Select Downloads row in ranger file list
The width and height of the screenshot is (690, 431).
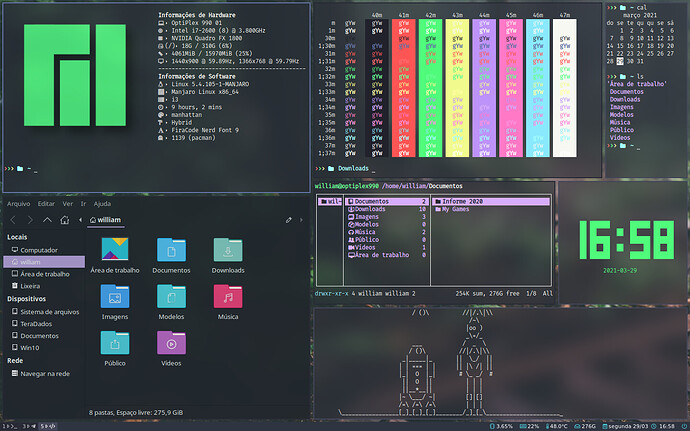point(387,209)
